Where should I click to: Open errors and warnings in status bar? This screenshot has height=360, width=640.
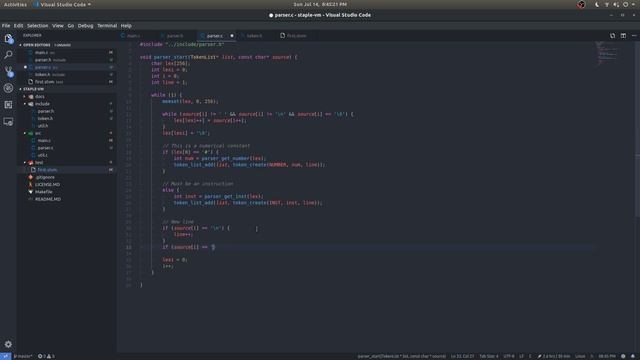point(46,356)
